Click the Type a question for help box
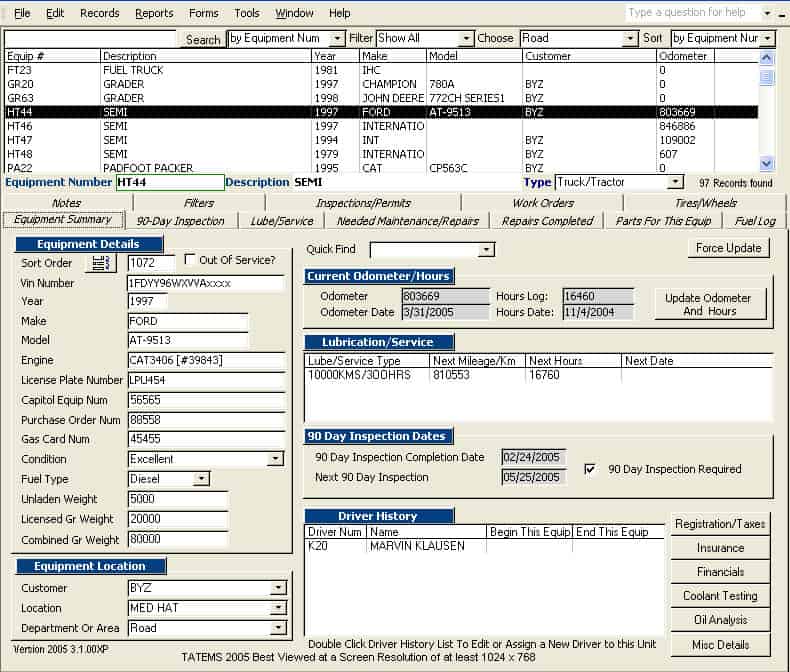 (x=692, y=13)
